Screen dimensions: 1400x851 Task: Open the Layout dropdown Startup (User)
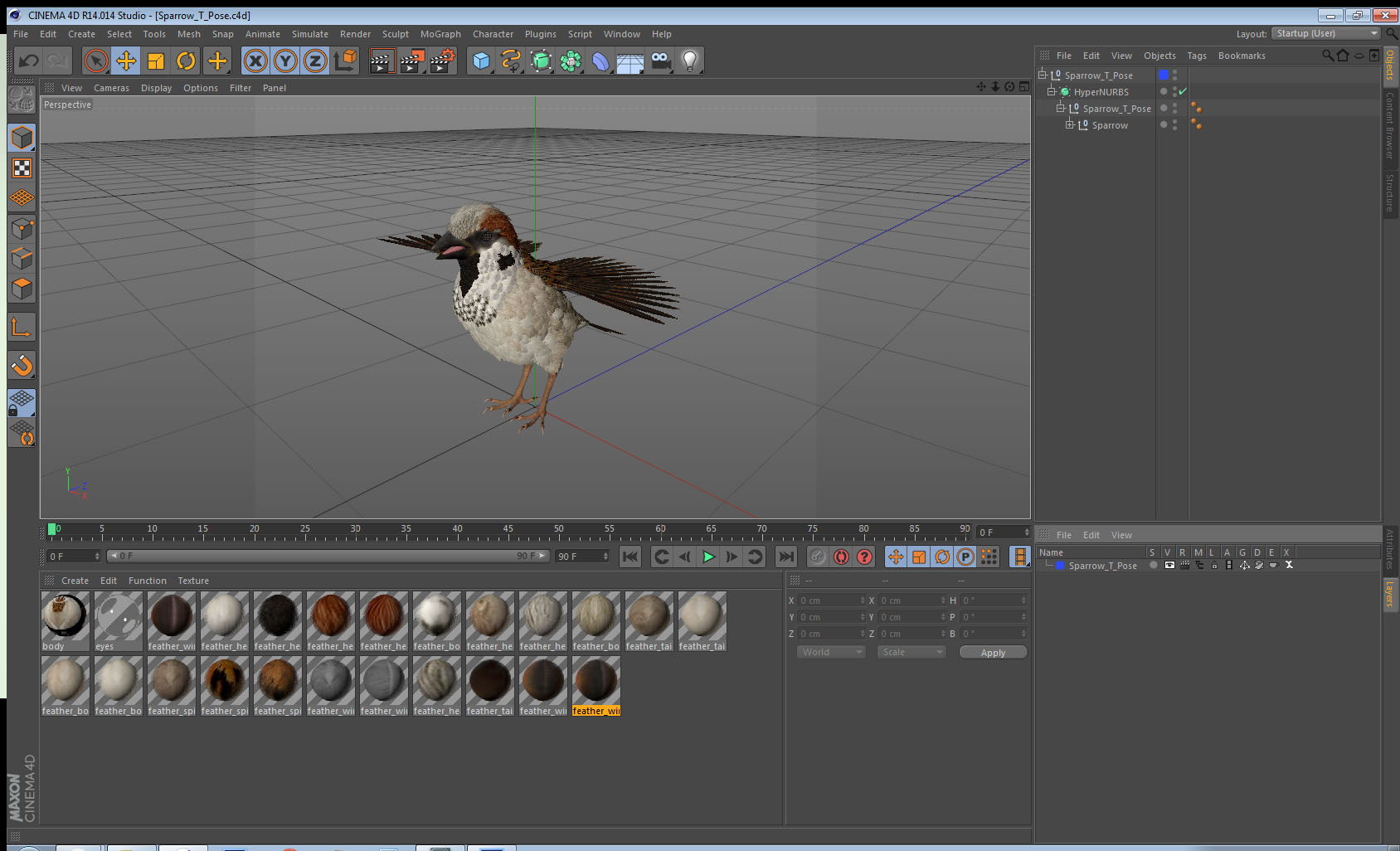tap(1325, 33)
